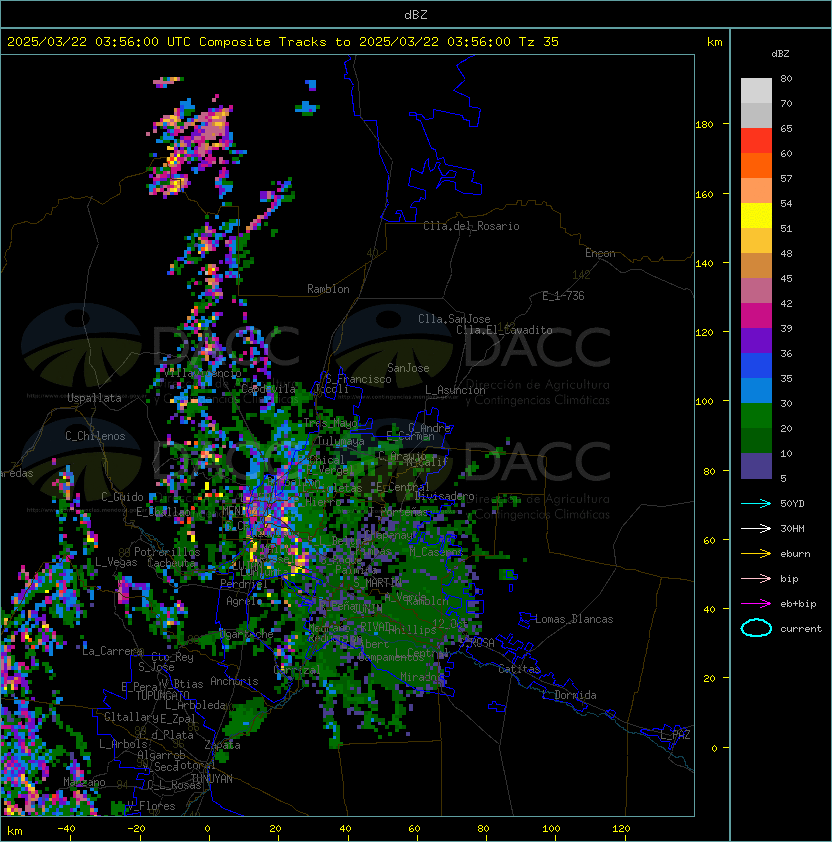The width and height of the screenshot is (832, 842).
Task: Click the E_1-736 map label
Action: click(563, 296)
